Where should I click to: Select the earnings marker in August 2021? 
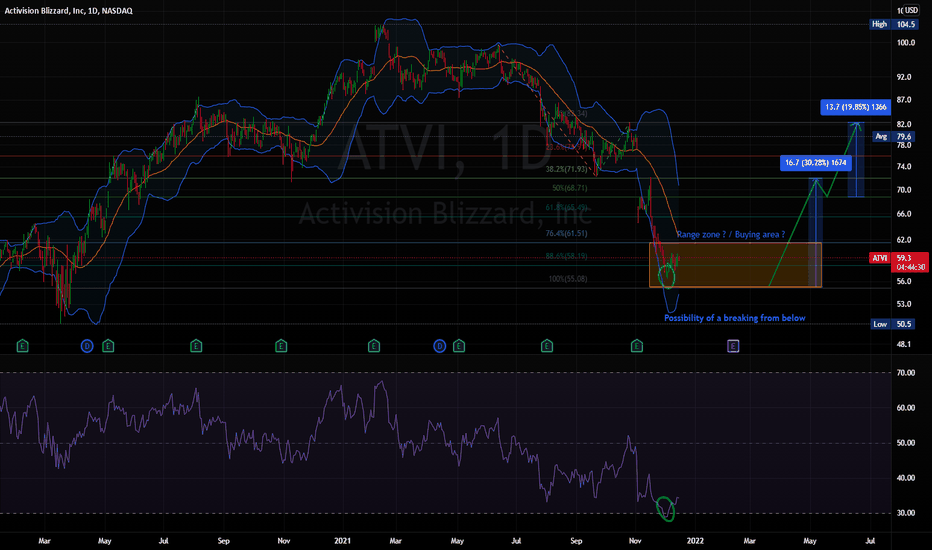click(547, 345)
